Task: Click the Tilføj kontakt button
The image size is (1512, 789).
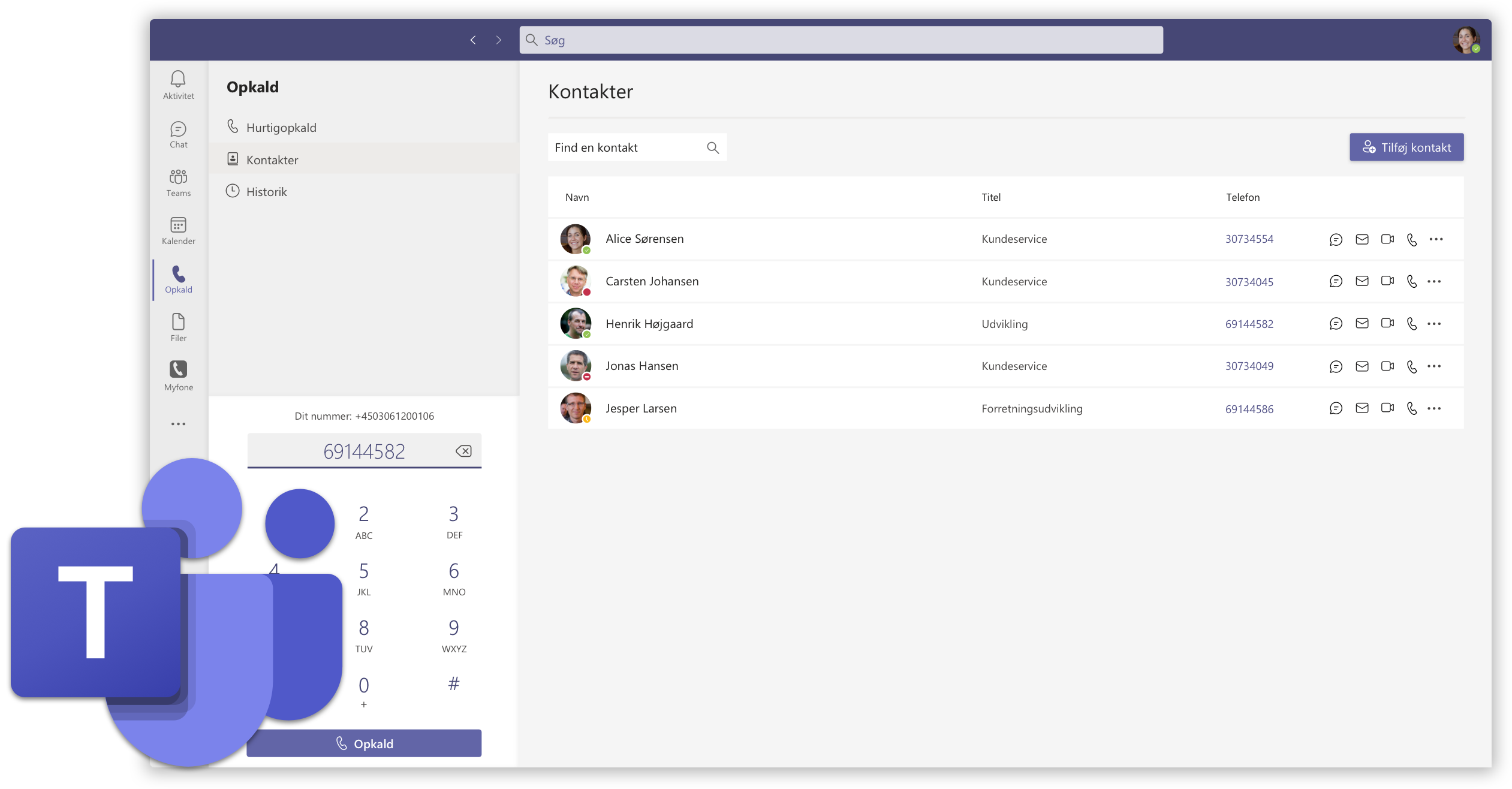Action: click(x=1406, y=147)
